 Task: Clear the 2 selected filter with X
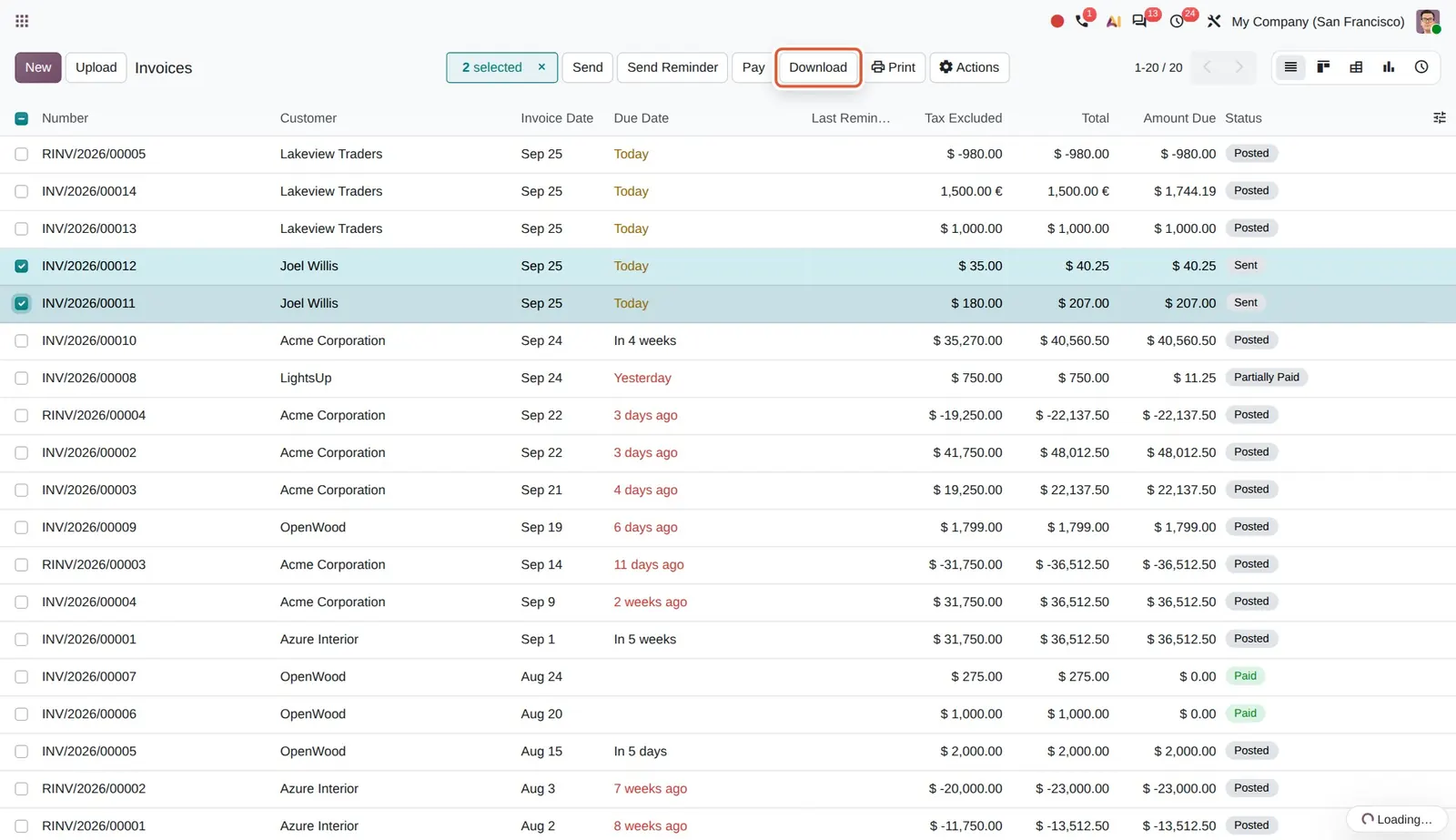pyautogui.click(x=541, y=67)
